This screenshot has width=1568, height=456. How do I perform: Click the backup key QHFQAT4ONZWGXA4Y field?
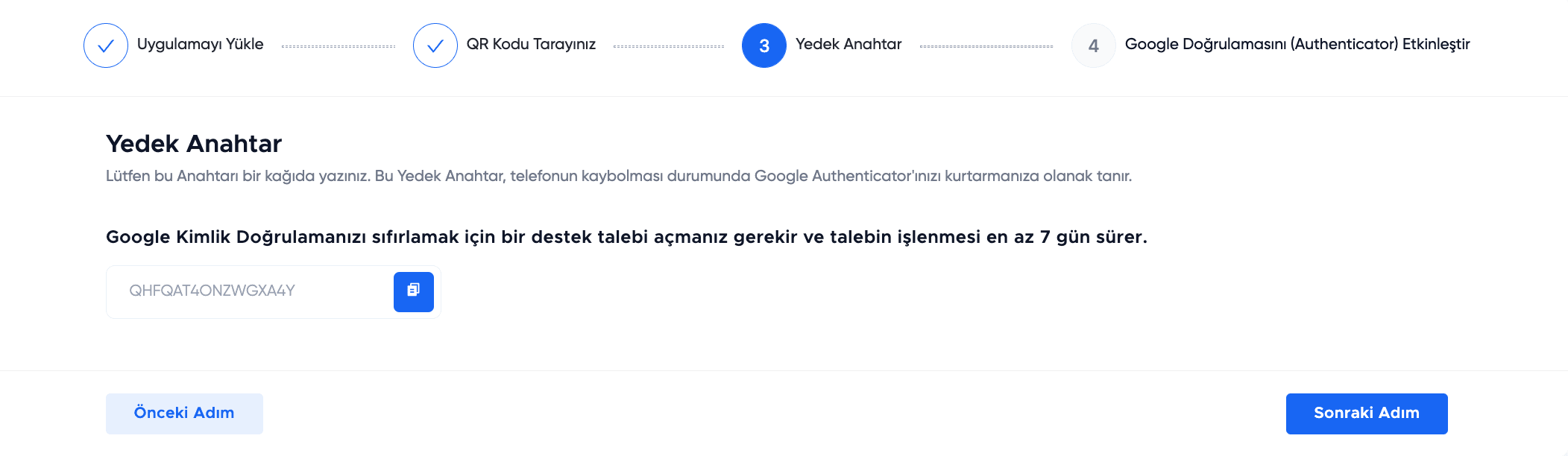254,291
